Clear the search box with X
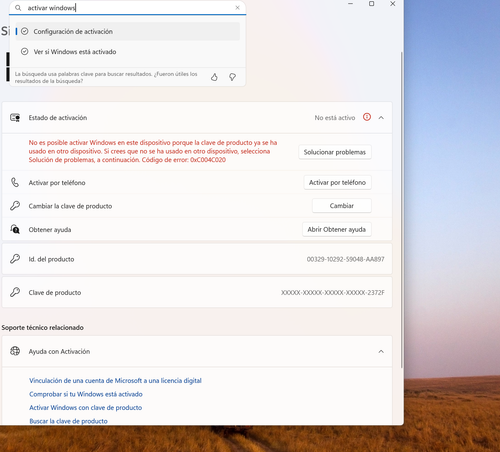 (x=237, y=8)
